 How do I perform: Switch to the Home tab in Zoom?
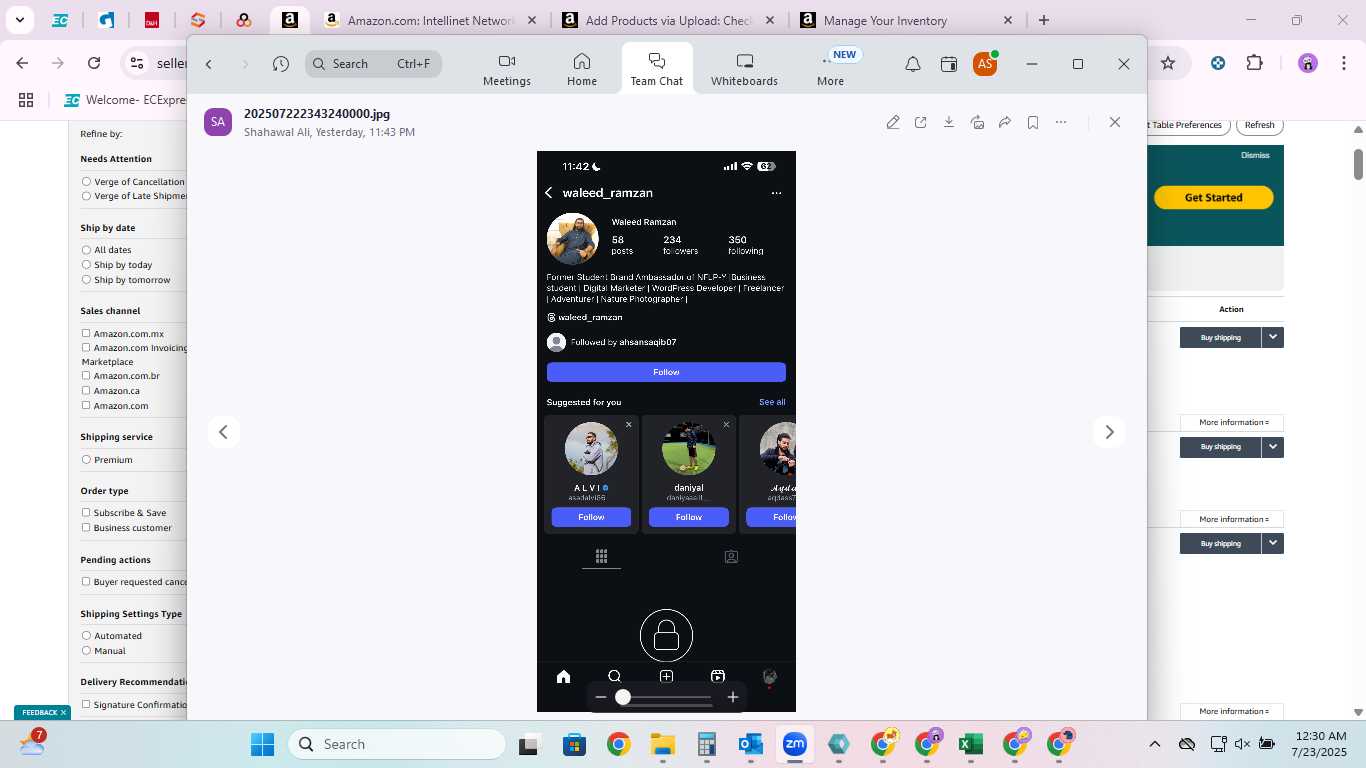click(582, 69)
